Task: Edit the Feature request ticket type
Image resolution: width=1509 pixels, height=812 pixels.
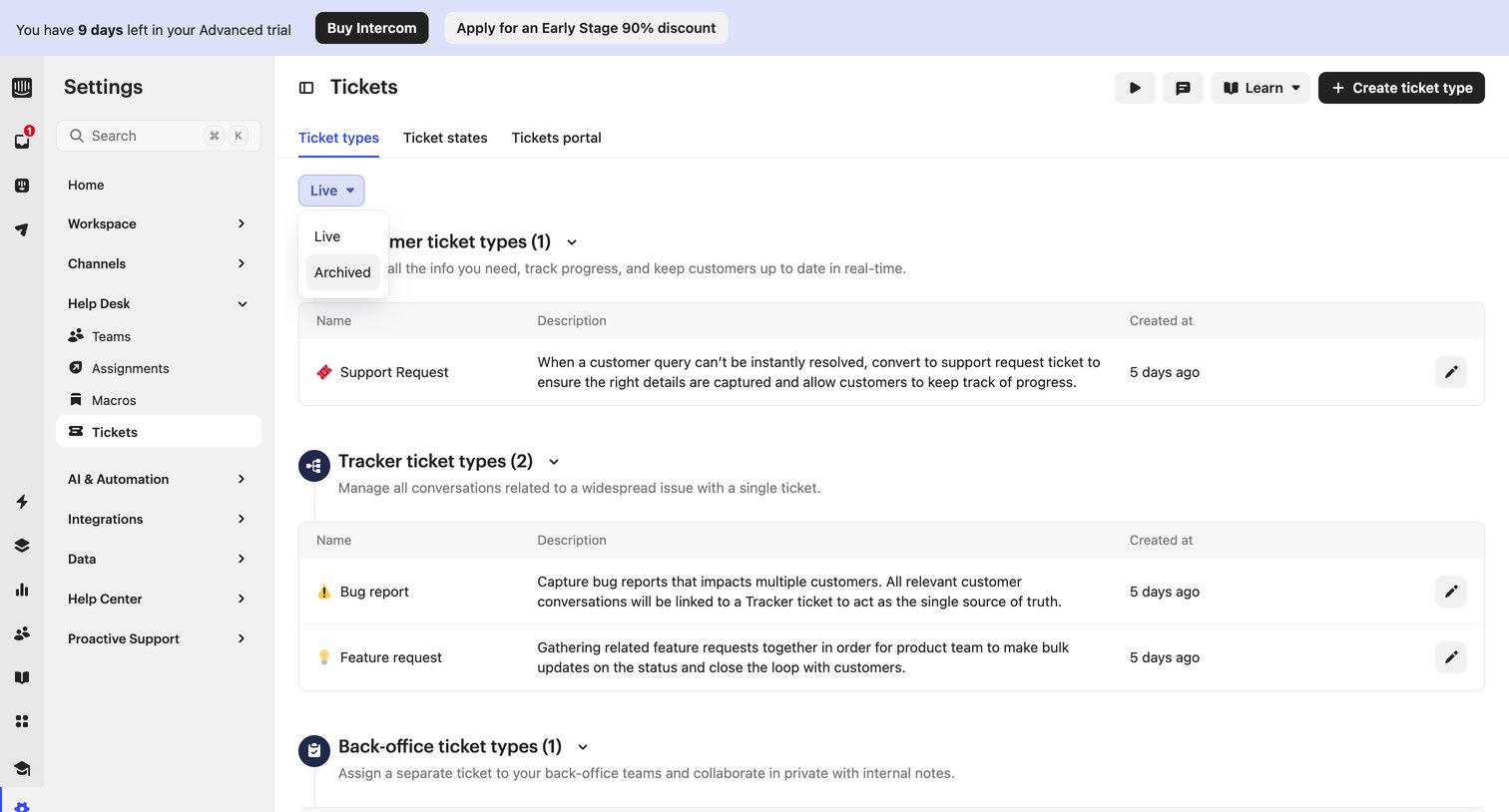Action: [1451, 657]
